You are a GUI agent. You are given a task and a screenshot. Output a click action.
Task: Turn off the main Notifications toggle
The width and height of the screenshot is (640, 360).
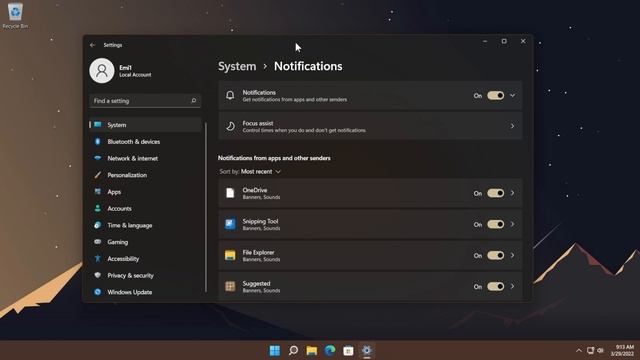point(496,96)
